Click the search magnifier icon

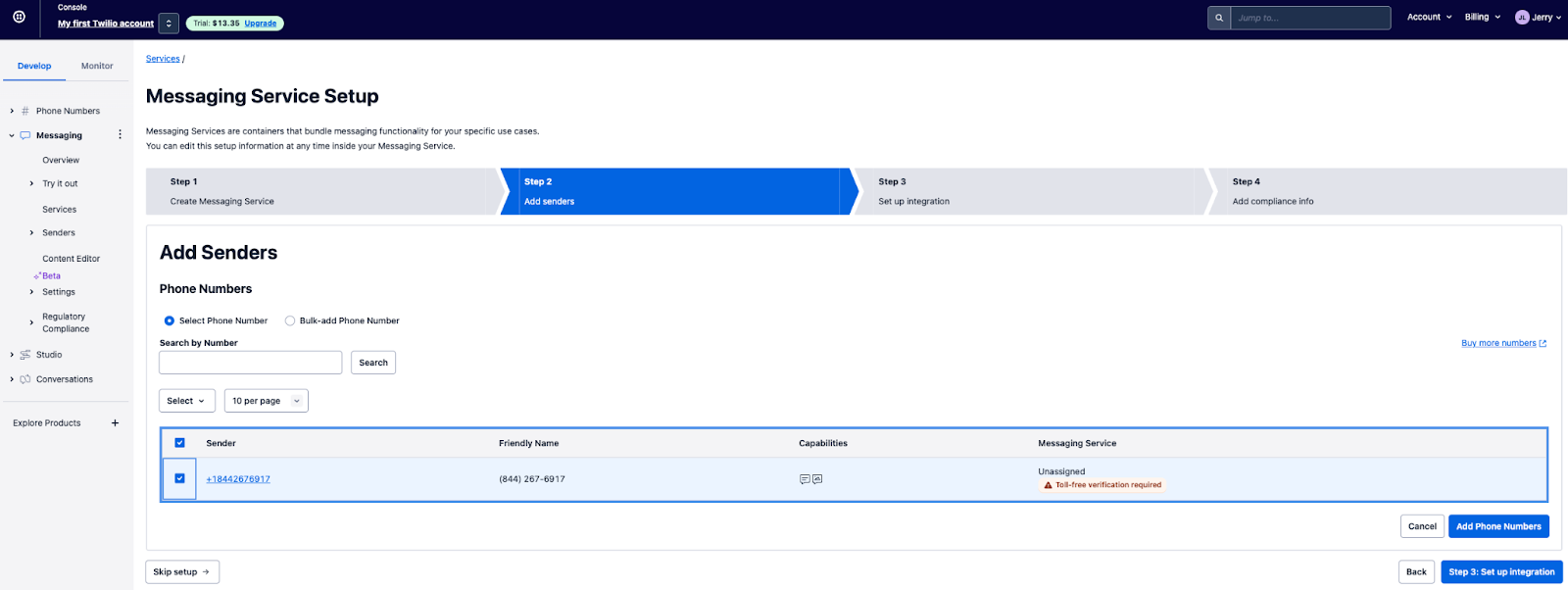click(x=1219, y=18)
